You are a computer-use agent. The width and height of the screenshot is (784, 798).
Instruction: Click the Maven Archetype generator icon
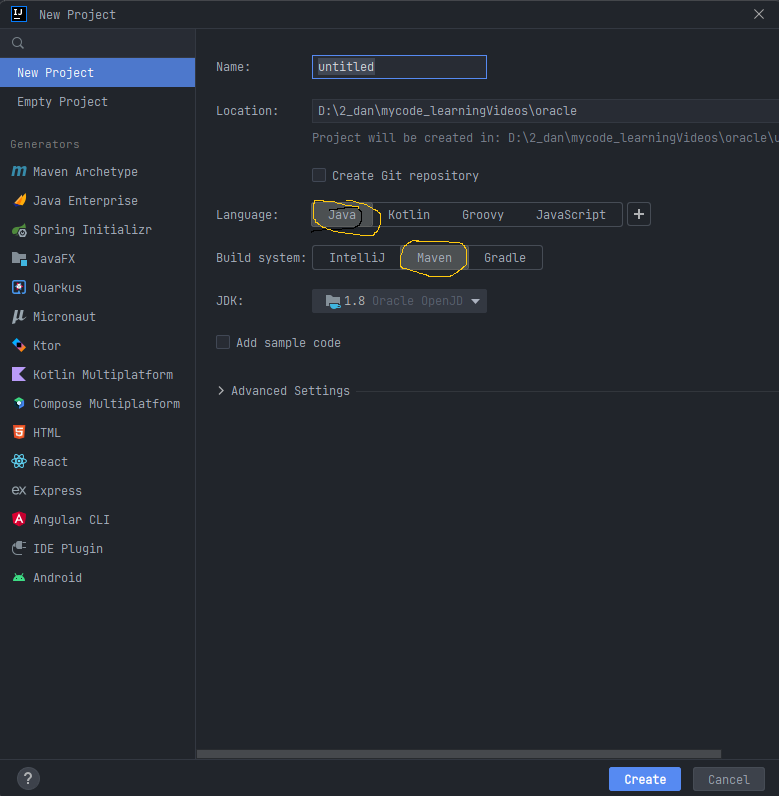pyautogui.click(x=19, y=172)
